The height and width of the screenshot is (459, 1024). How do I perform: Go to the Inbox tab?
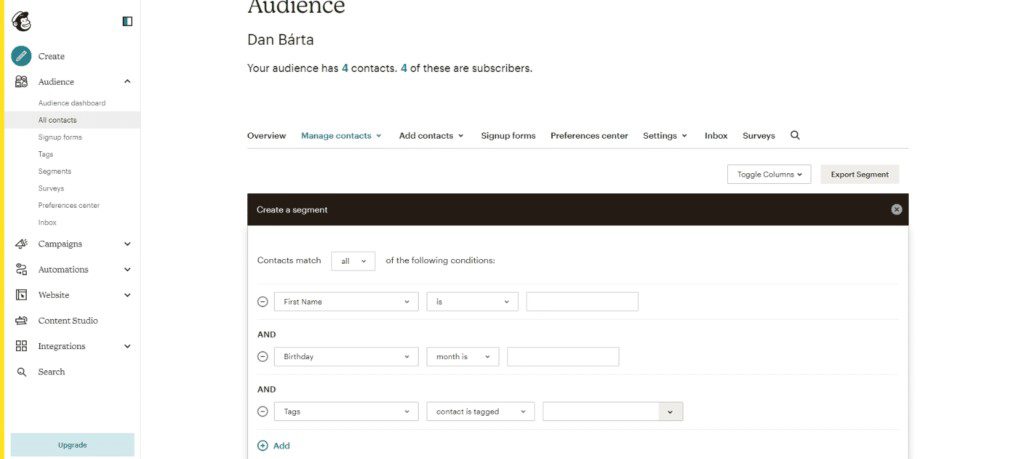(x=716, y=136)
